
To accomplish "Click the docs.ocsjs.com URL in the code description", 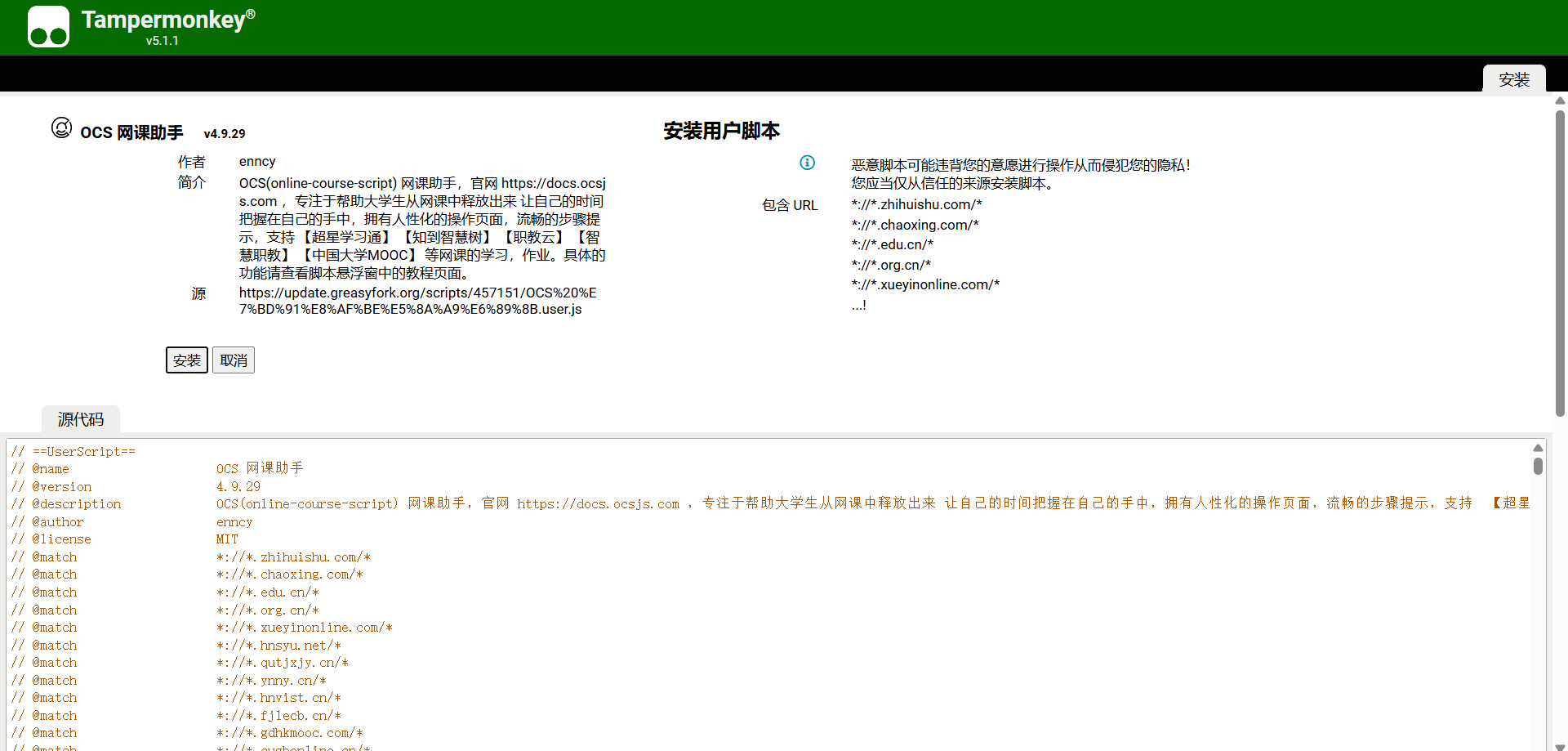I will (598, 504).
